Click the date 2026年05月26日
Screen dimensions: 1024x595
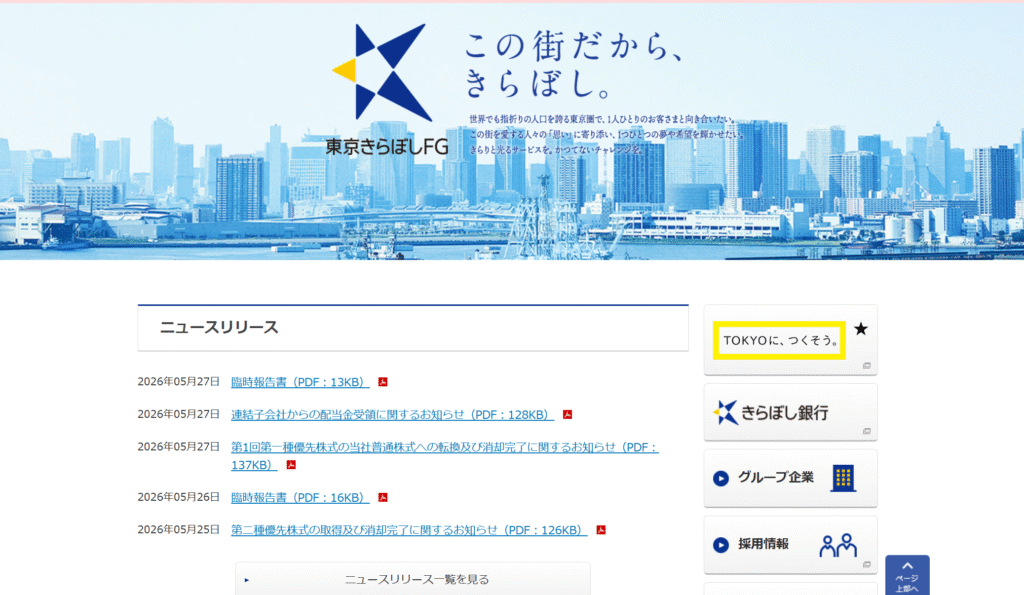point(178,497)
